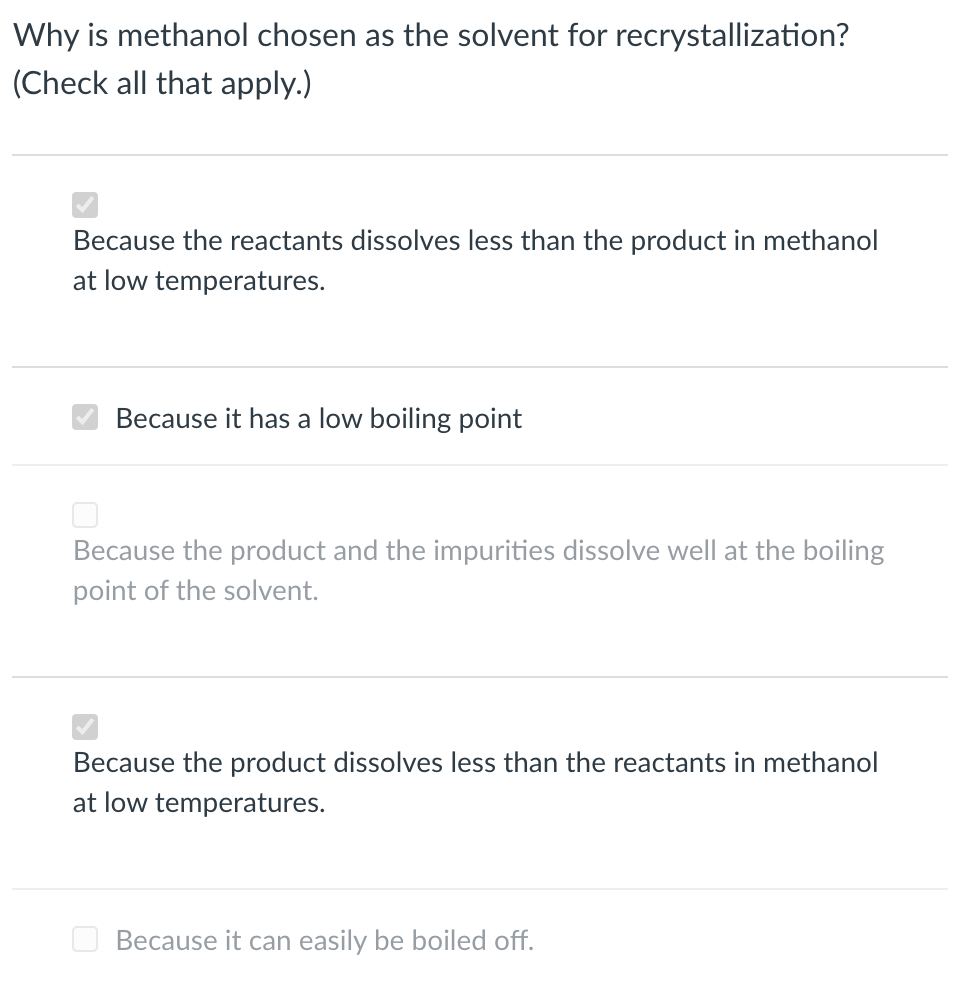Screen dimensions: 972x992
Task: Click the answer mentioning boiling point of solvent
Action: (x=478, y=570)
